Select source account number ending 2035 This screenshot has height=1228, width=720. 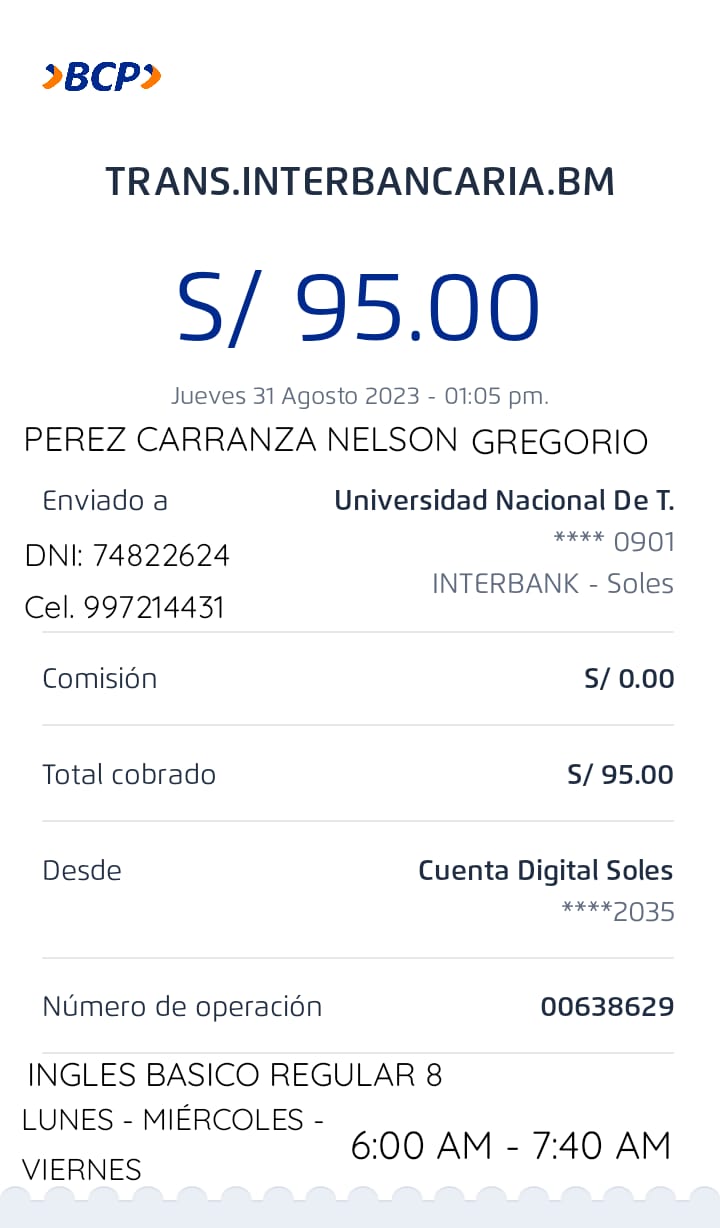tap(618, 912)
